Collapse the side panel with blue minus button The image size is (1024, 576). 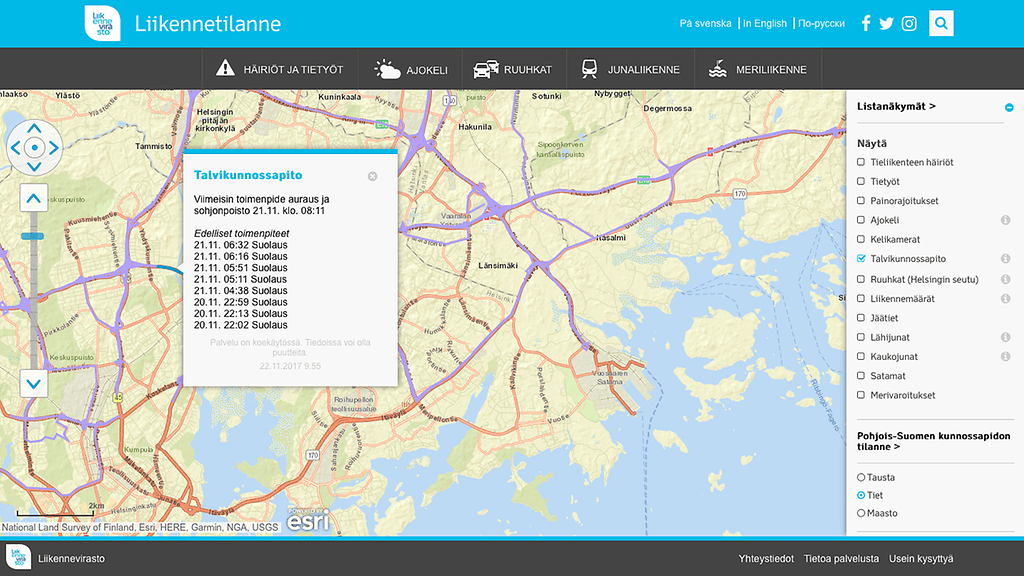tap(1009, 107)
